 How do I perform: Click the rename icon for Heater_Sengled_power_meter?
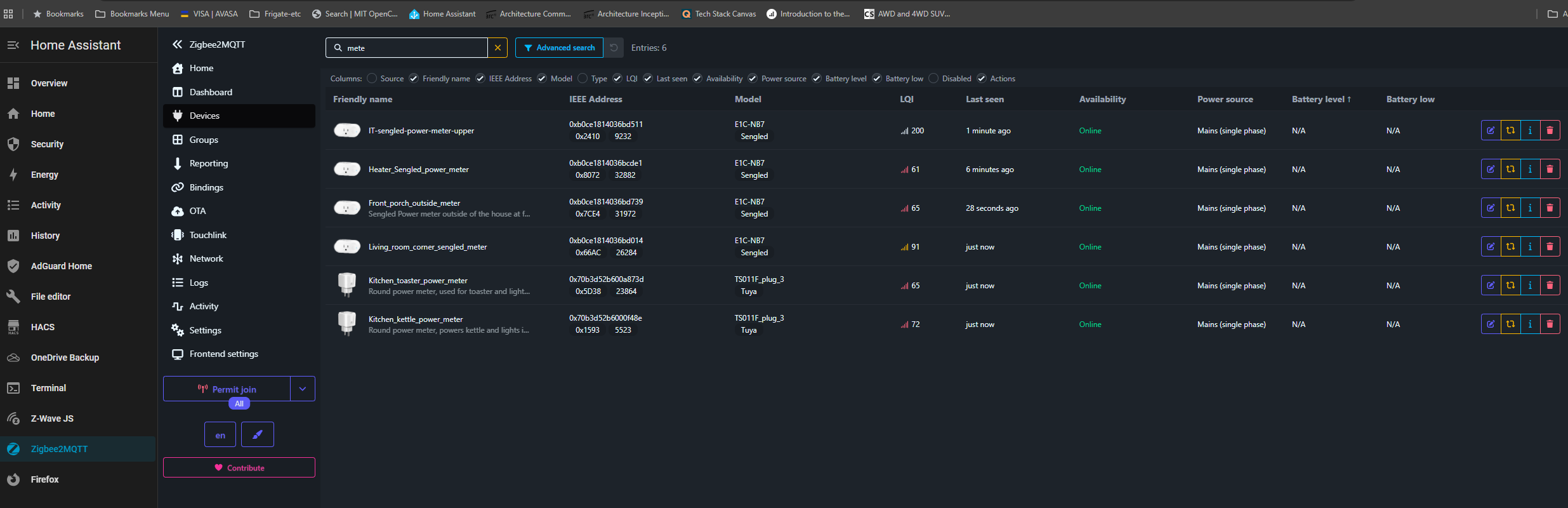[1491, 169]
